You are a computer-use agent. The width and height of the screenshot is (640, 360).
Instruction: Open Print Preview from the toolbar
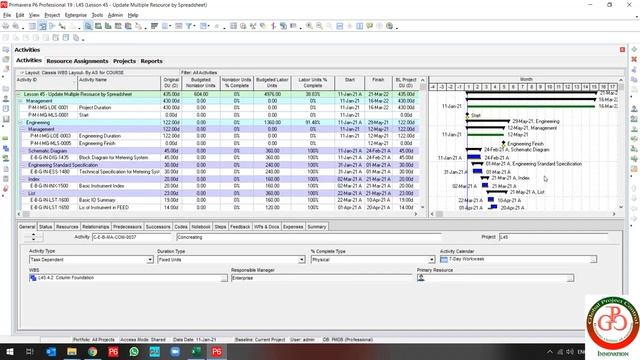click(x=16, y=26)
